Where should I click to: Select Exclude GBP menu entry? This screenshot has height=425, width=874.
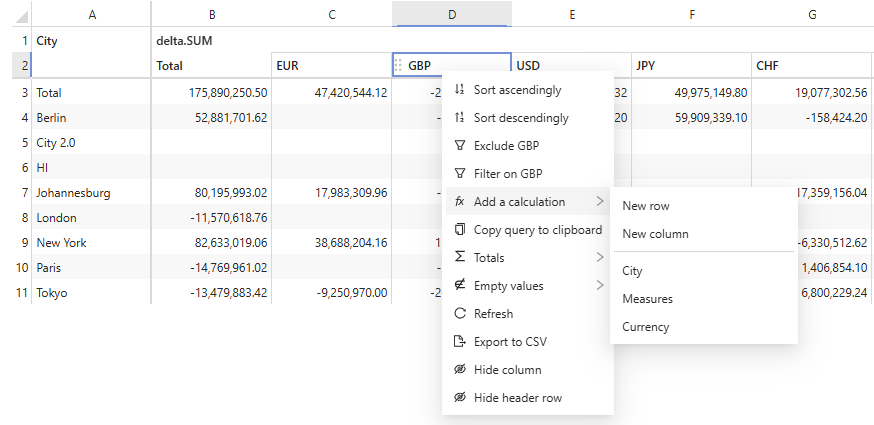528,146
